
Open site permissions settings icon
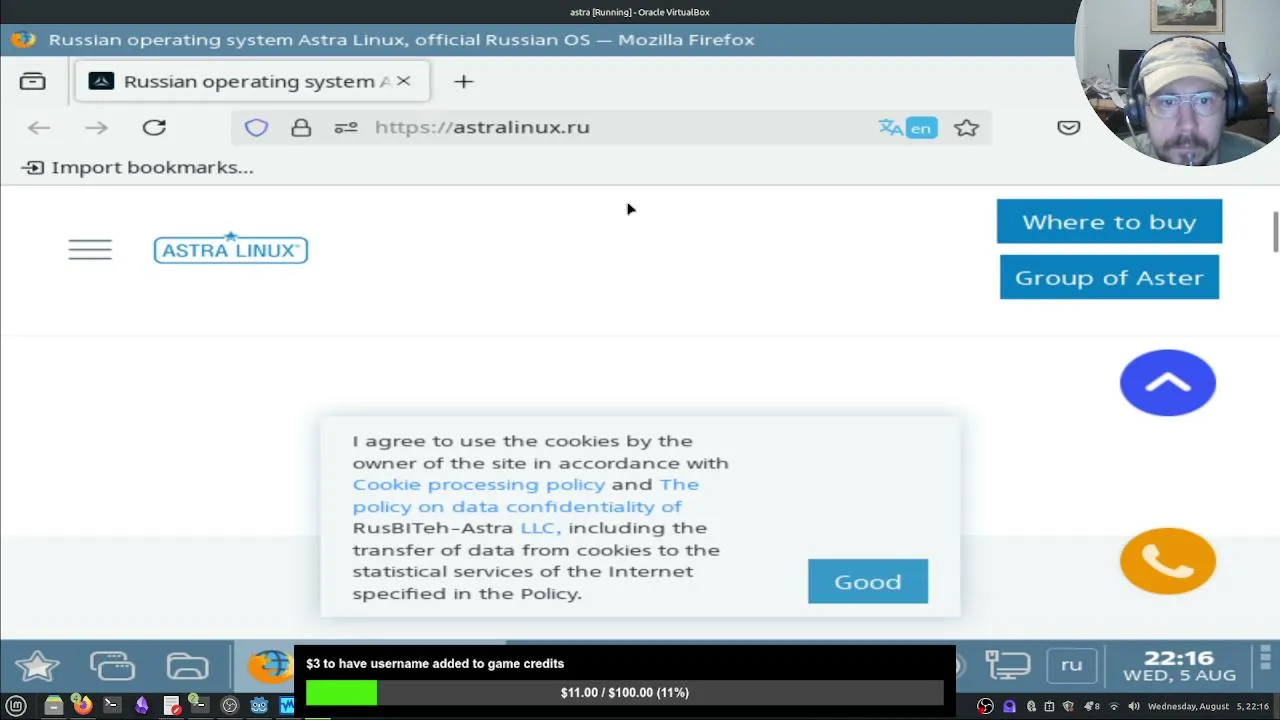(x=346, y=127)
